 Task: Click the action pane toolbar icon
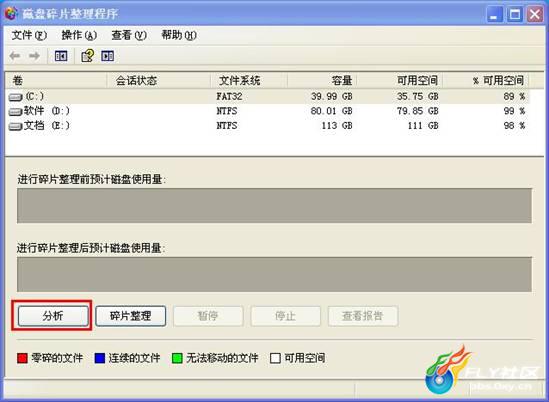(107, 56)
